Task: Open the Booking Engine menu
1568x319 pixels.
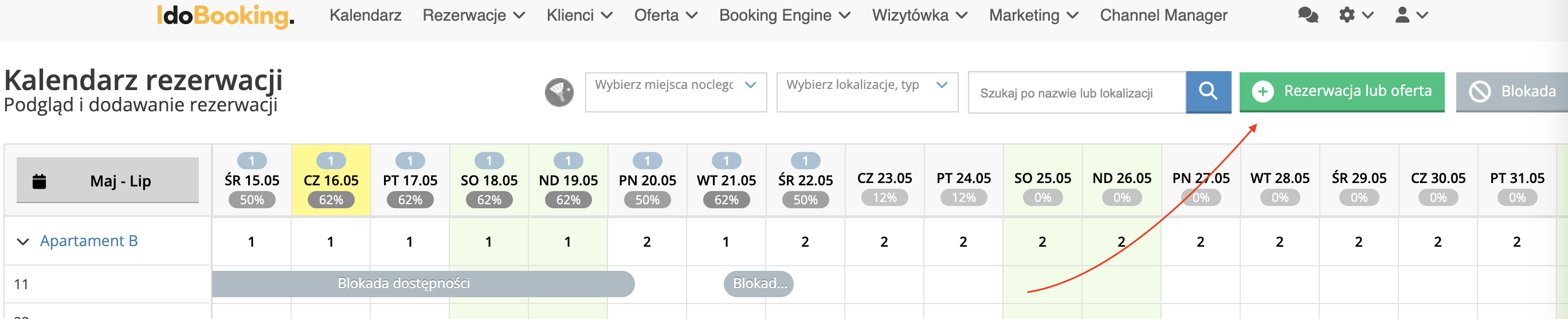Action: click(x=785, y=15)
